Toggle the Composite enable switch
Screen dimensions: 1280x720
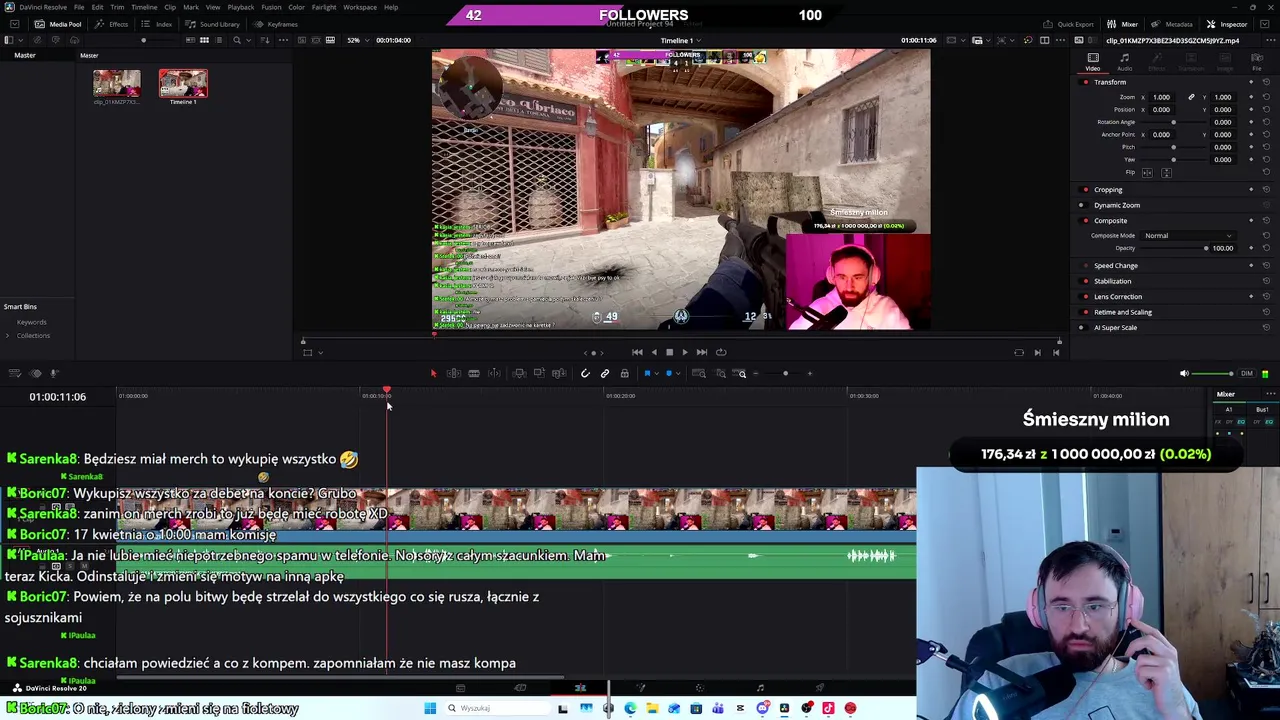pos(1085,220)
